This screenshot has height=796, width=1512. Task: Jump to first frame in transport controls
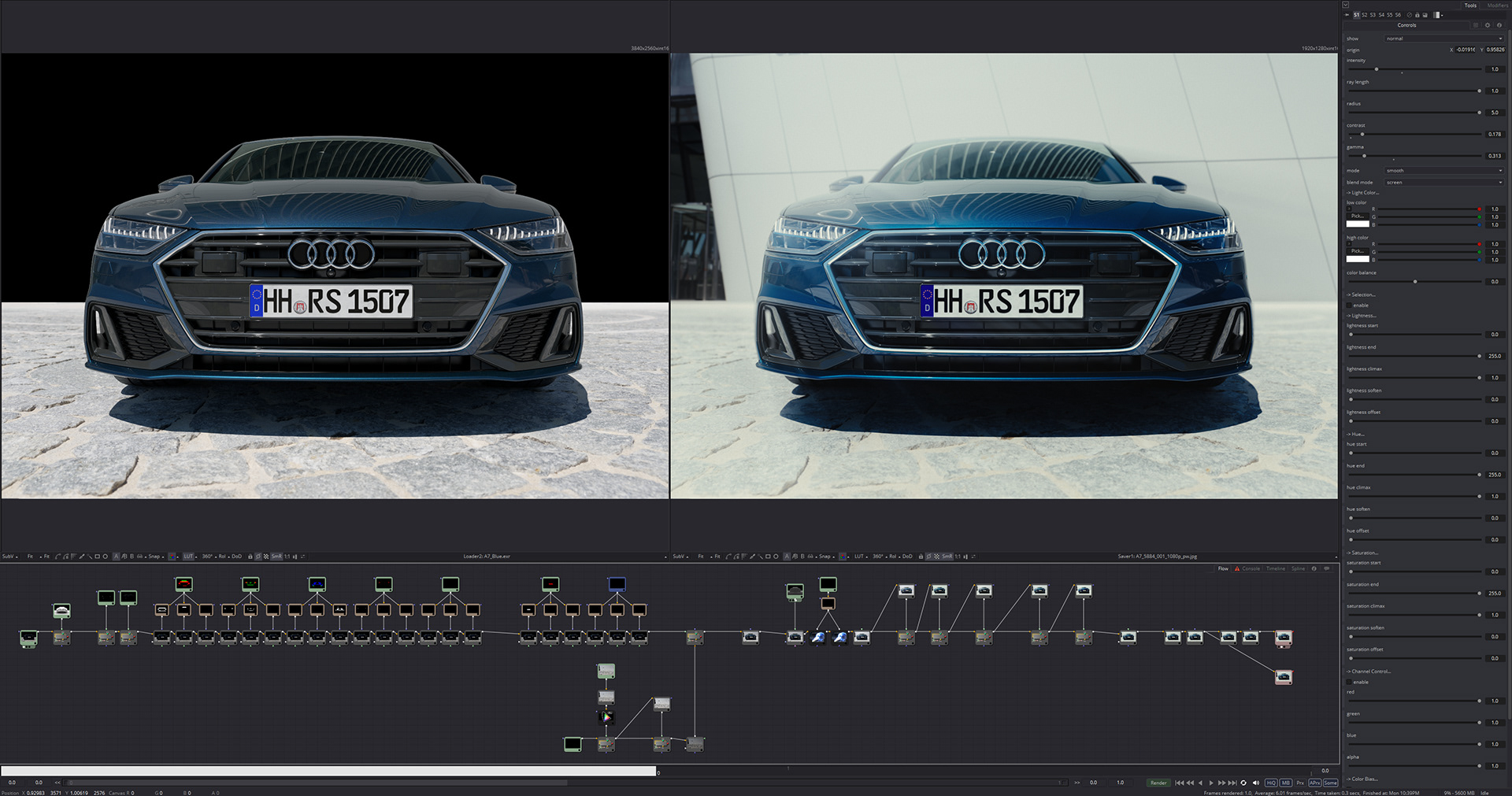click(1179, 783)
